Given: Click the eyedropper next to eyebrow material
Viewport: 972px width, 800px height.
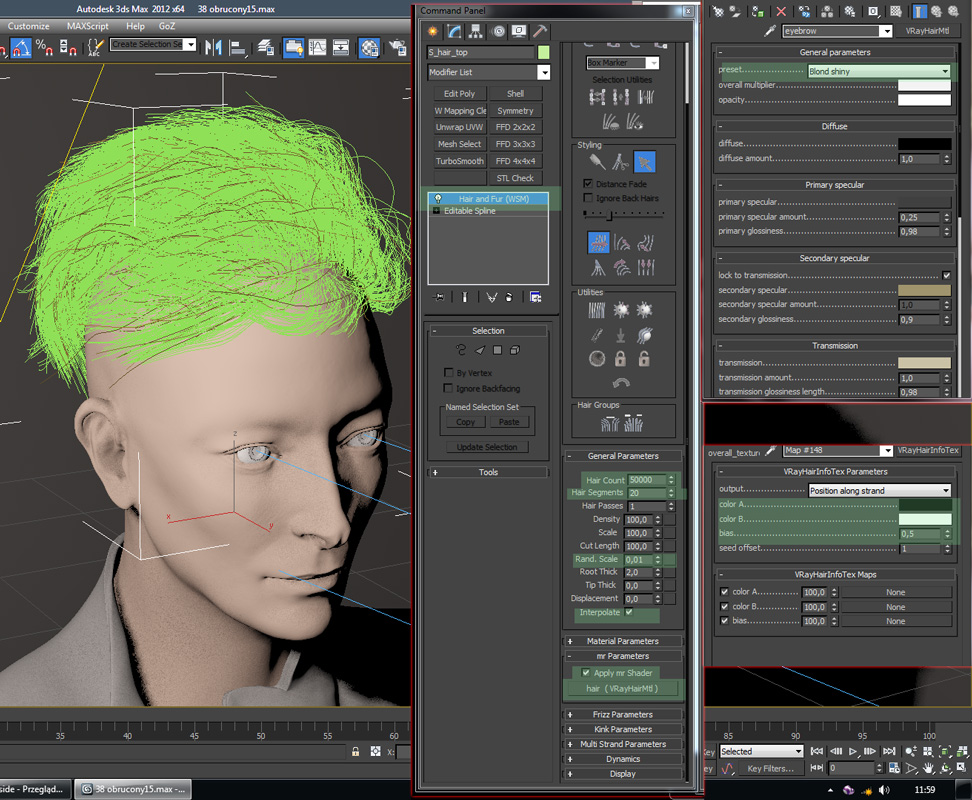Looking at the screenshot, I should [771, 30].
